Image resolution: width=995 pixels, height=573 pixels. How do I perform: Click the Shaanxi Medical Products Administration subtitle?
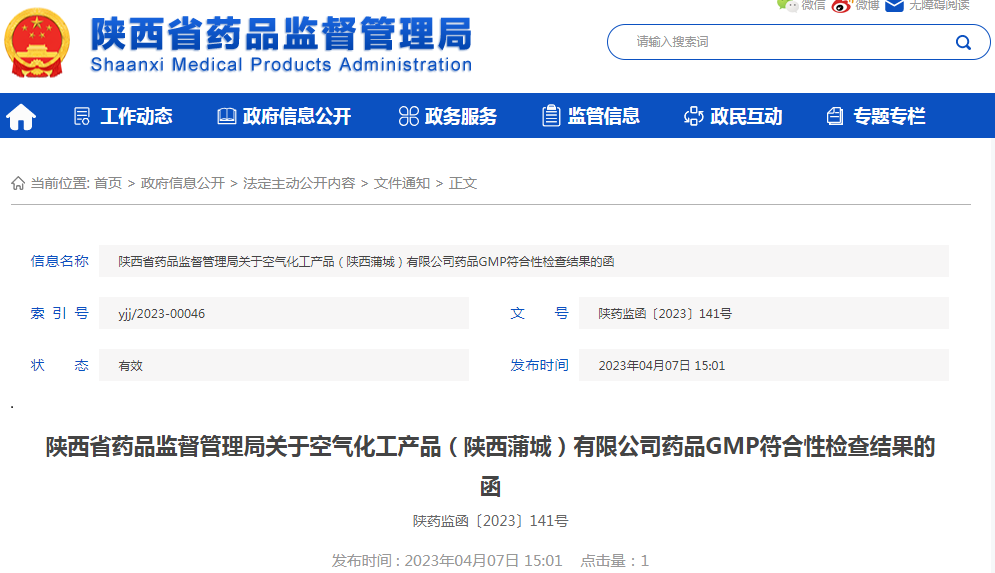281,65
